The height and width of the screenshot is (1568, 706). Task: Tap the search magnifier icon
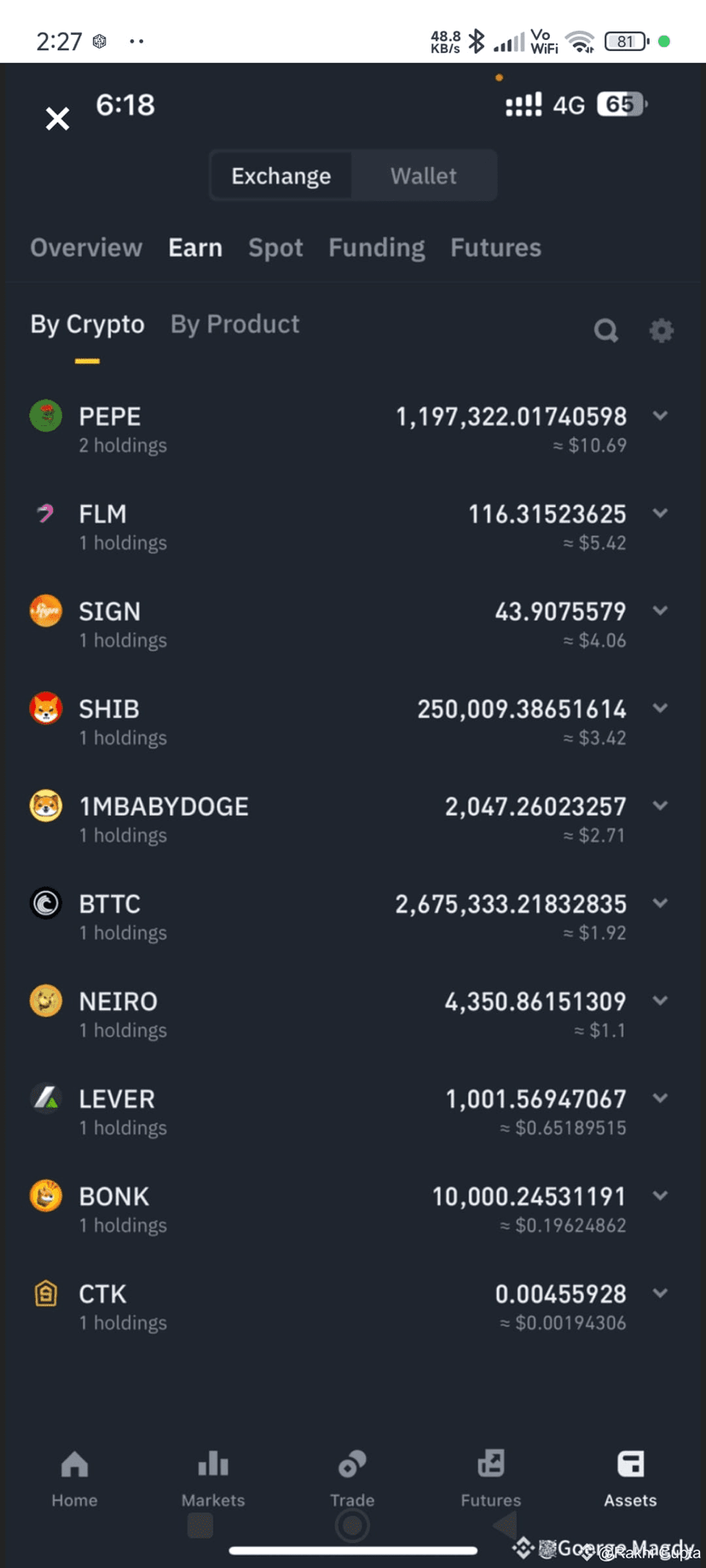click(x=606, y=331)
